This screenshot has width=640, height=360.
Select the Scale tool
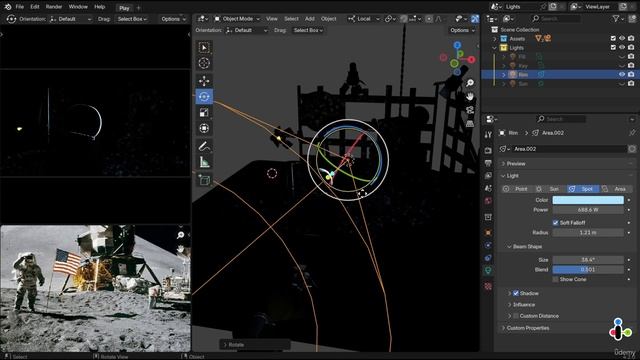204,112
